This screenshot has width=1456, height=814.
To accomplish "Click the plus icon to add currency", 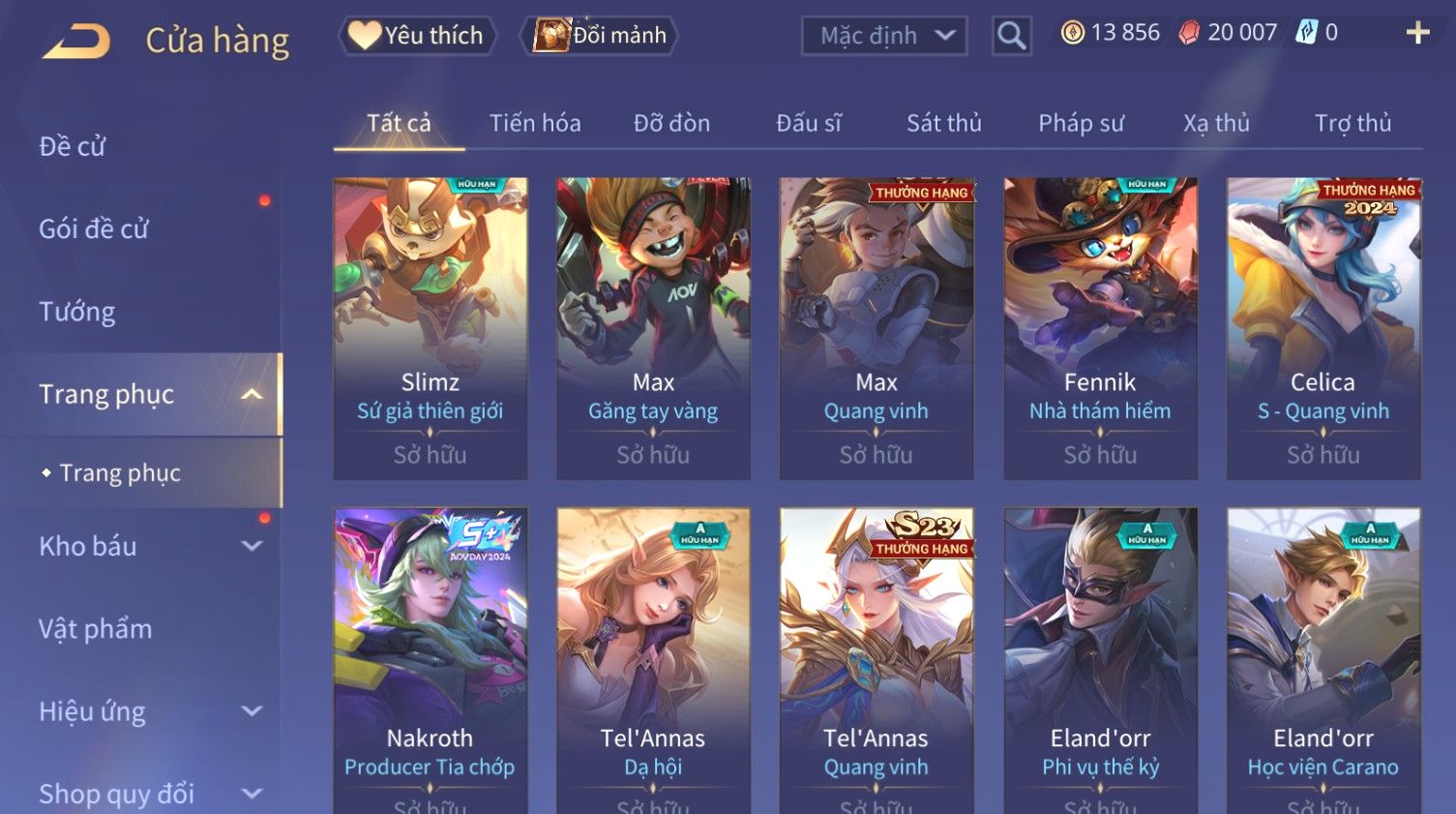I will (1417, 33).
